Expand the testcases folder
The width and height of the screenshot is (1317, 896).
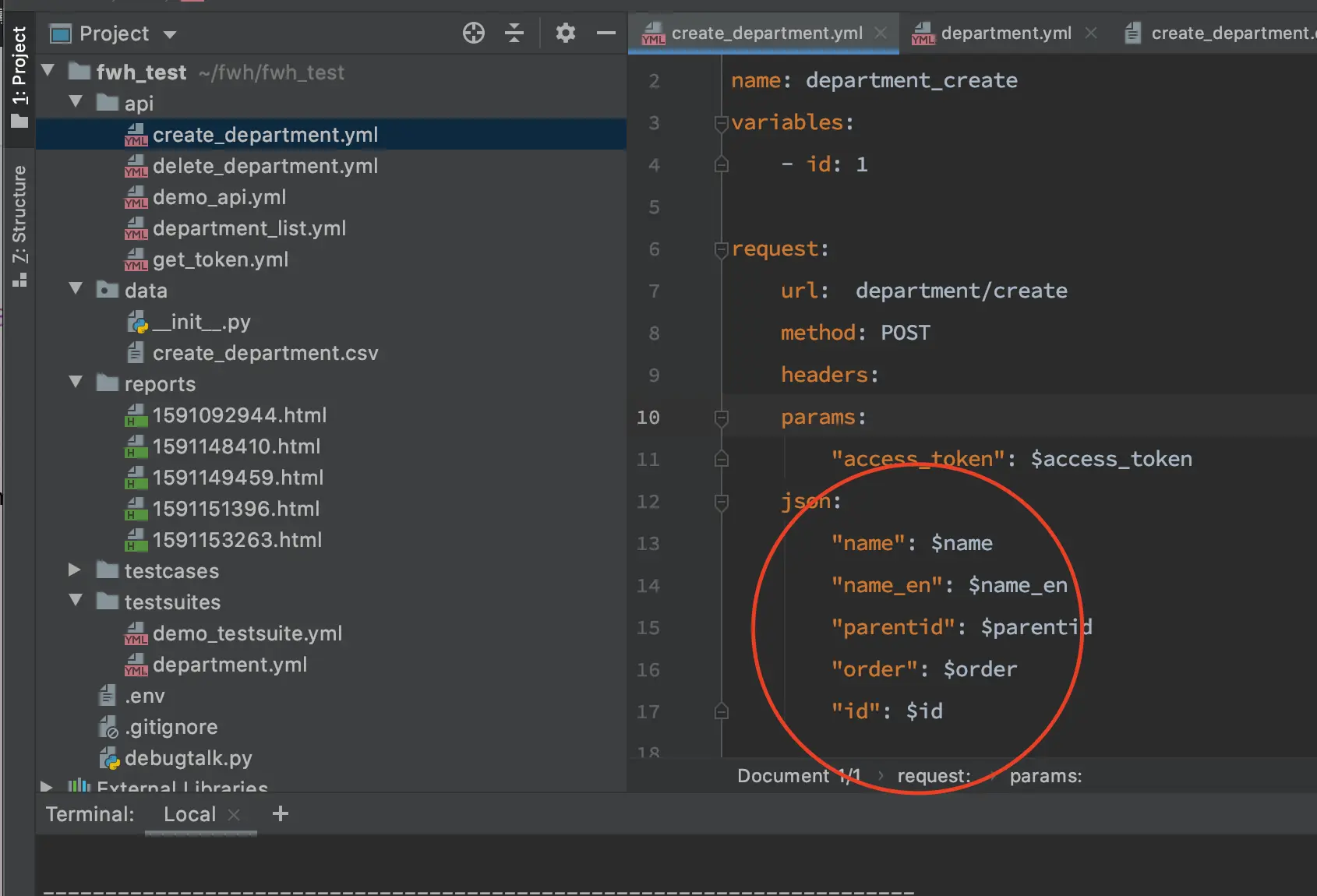(75, 570)
